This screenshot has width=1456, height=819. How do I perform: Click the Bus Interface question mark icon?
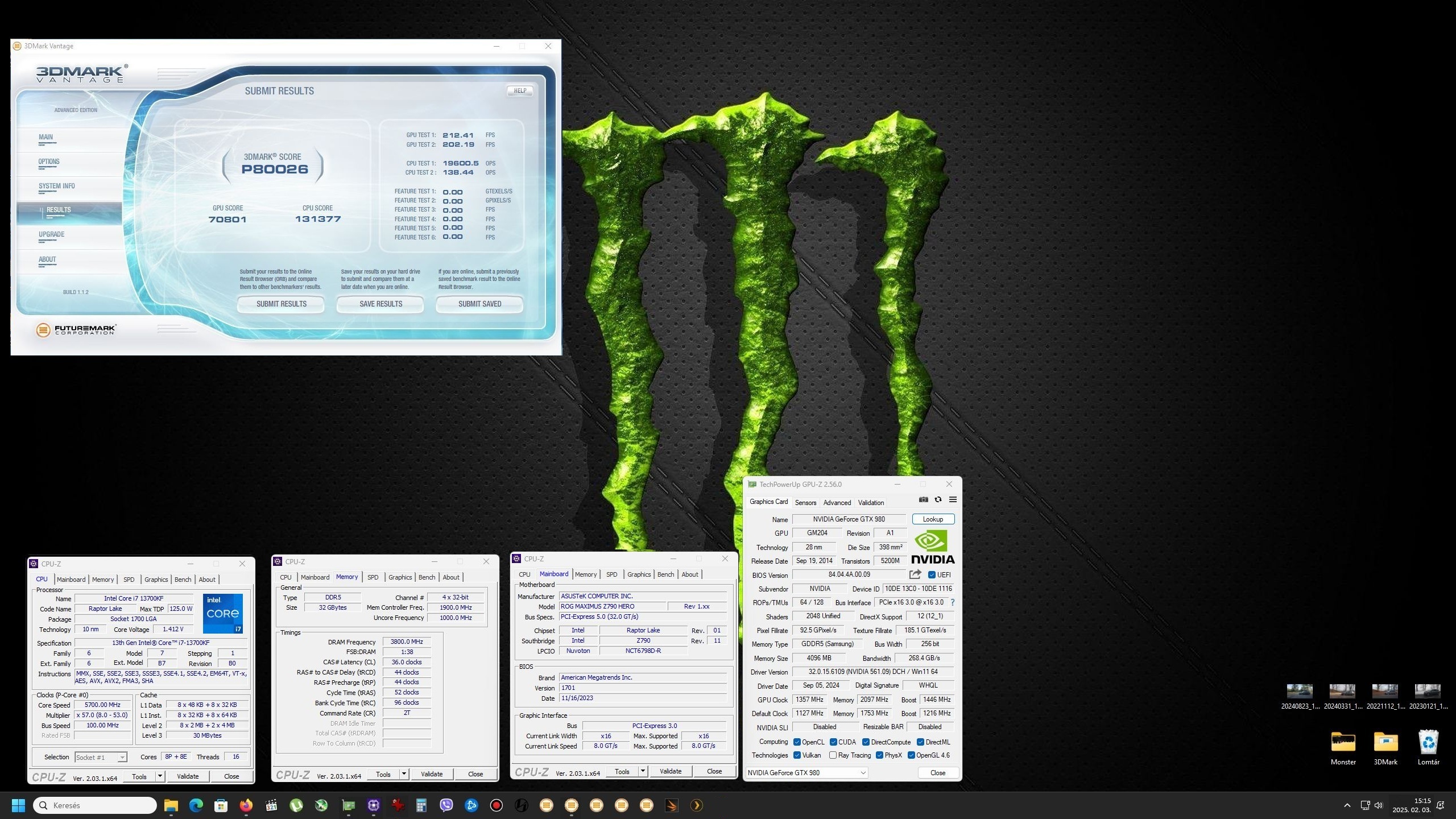pos(953,602)
